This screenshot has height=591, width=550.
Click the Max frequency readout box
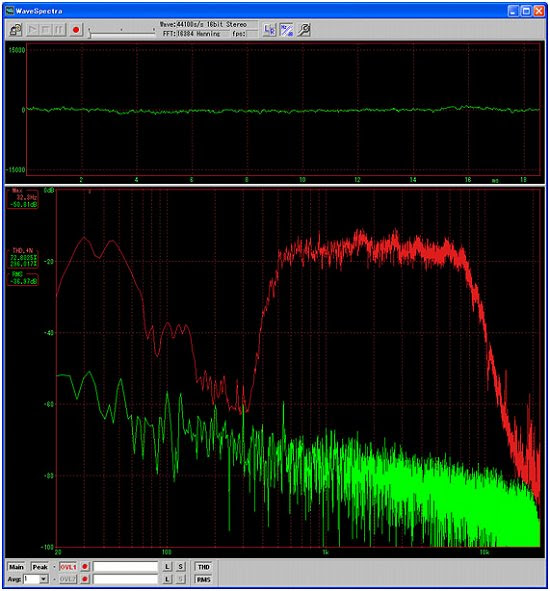click(23, 199)
